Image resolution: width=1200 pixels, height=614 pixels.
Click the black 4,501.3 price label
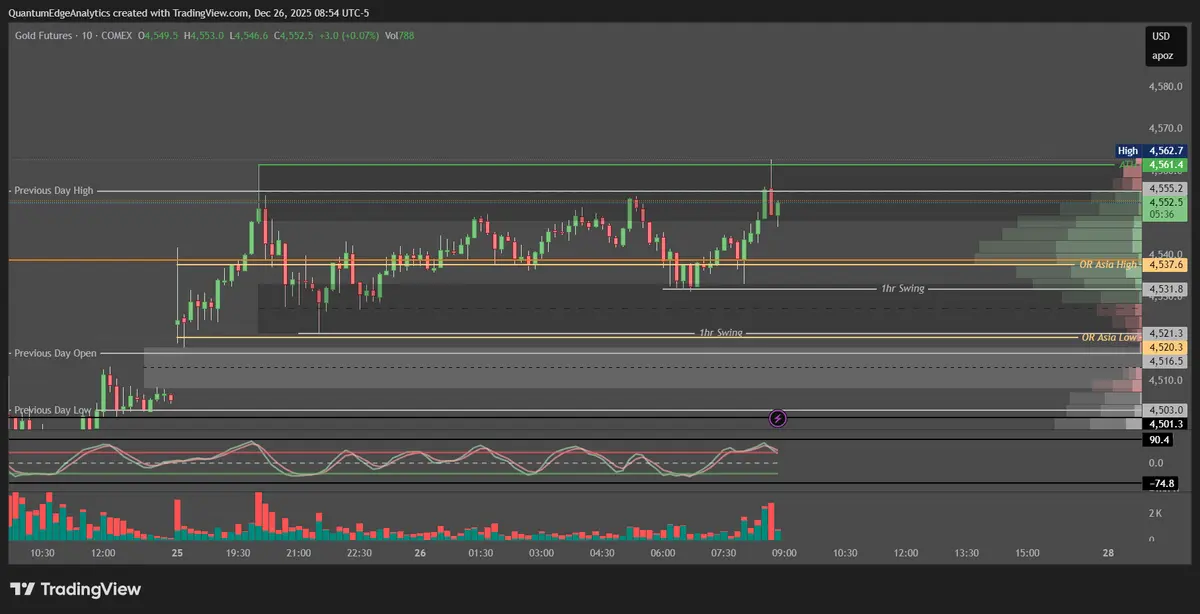[x=1166, y=424]
